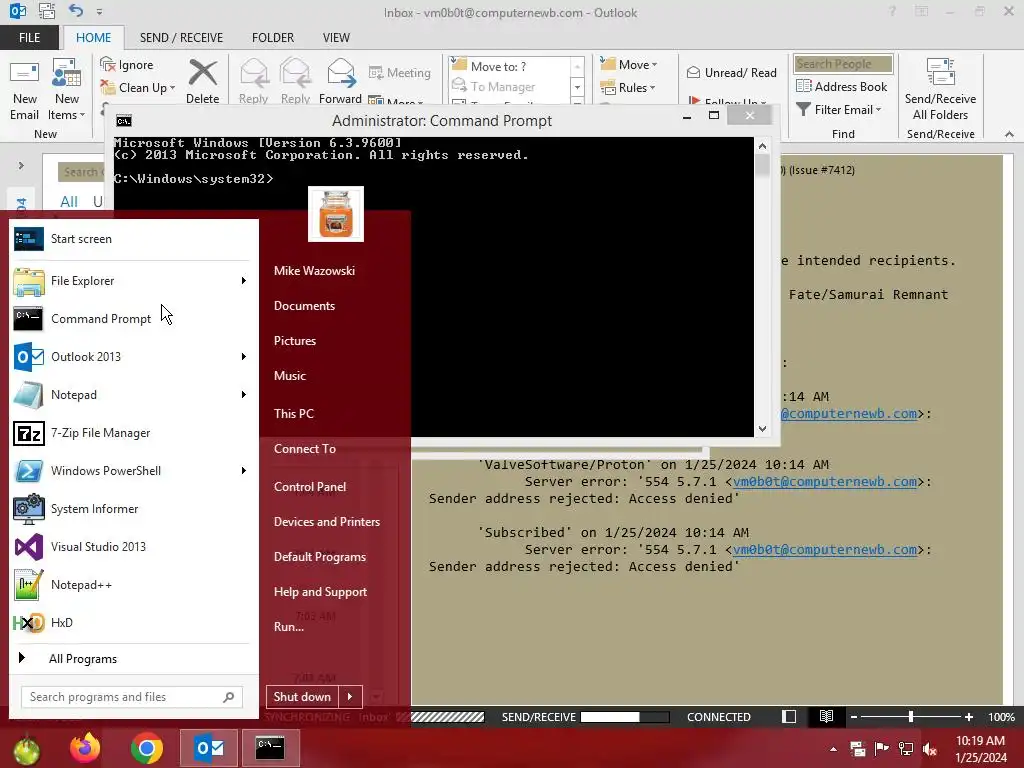Open the Clean Up dropdown

(x=172, y=88)
